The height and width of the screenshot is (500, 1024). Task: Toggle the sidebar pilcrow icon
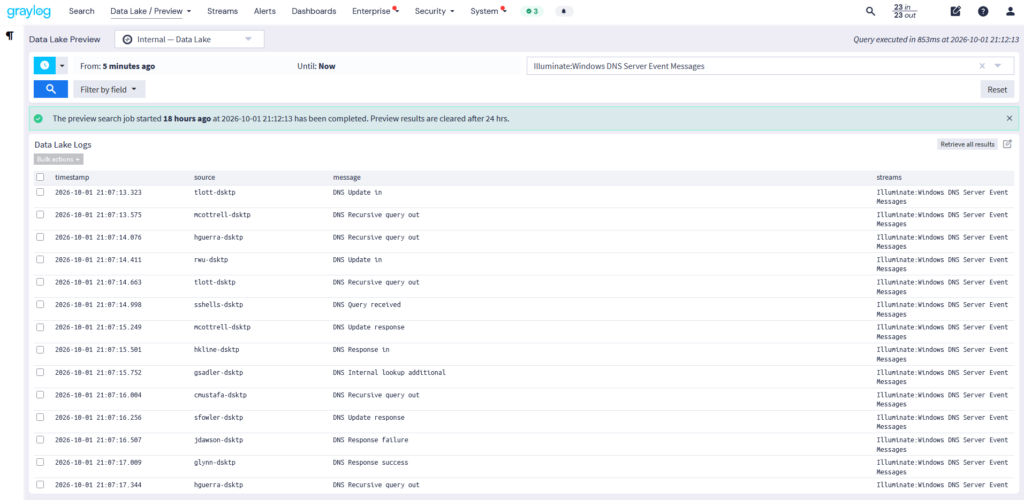click(10, 35)
